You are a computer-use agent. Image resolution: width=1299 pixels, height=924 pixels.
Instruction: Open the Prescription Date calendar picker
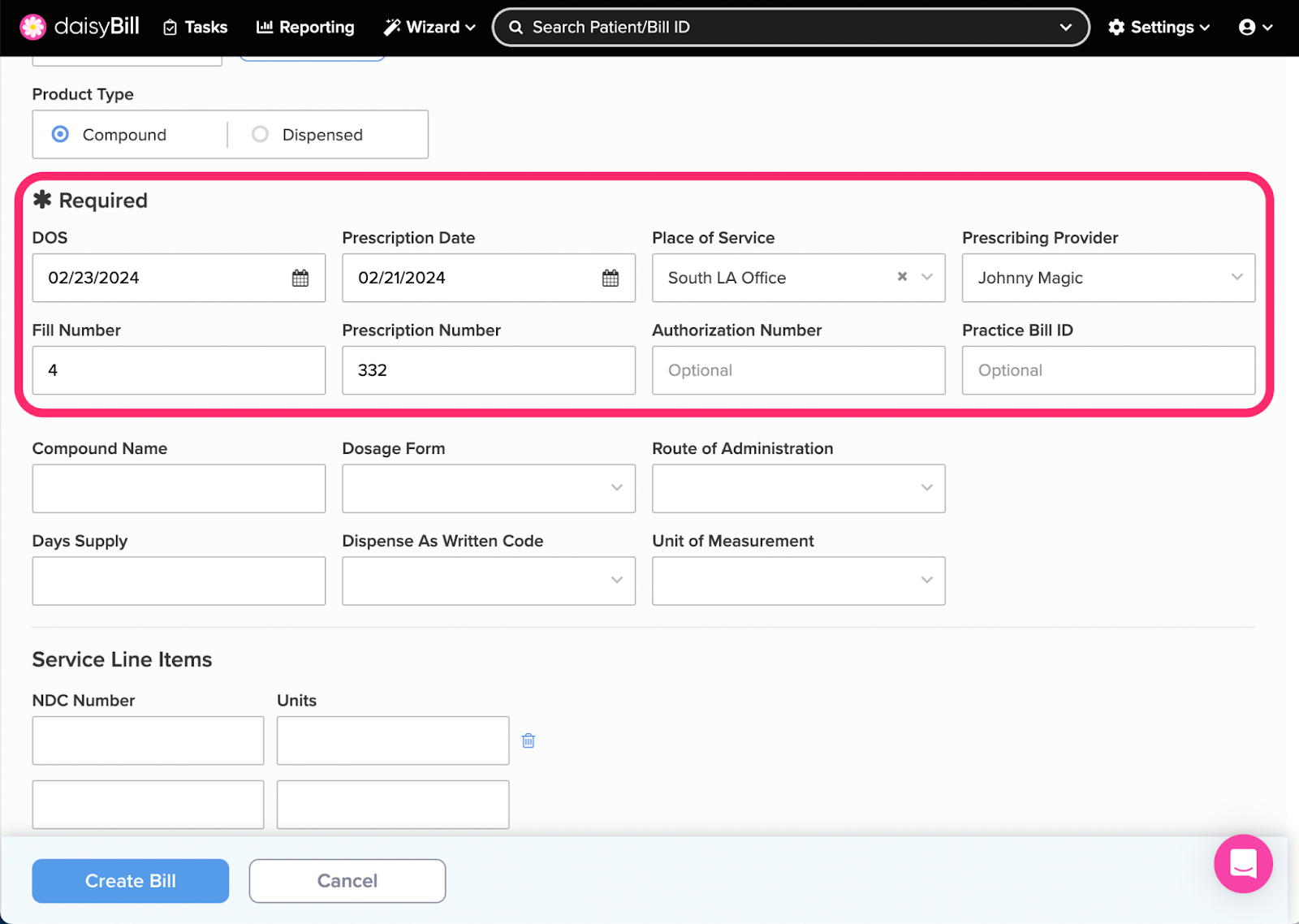click(x=609, y=278)
